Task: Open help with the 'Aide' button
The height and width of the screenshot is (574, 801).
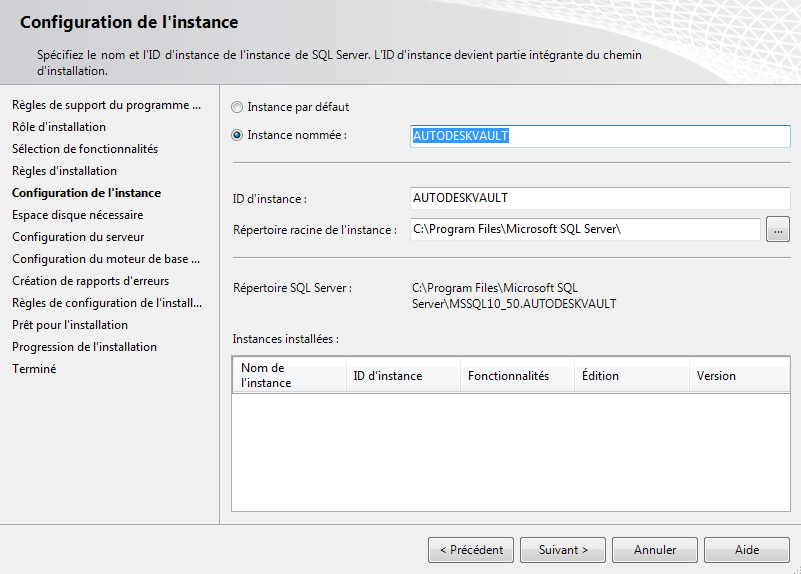Action: click(747, 550)
